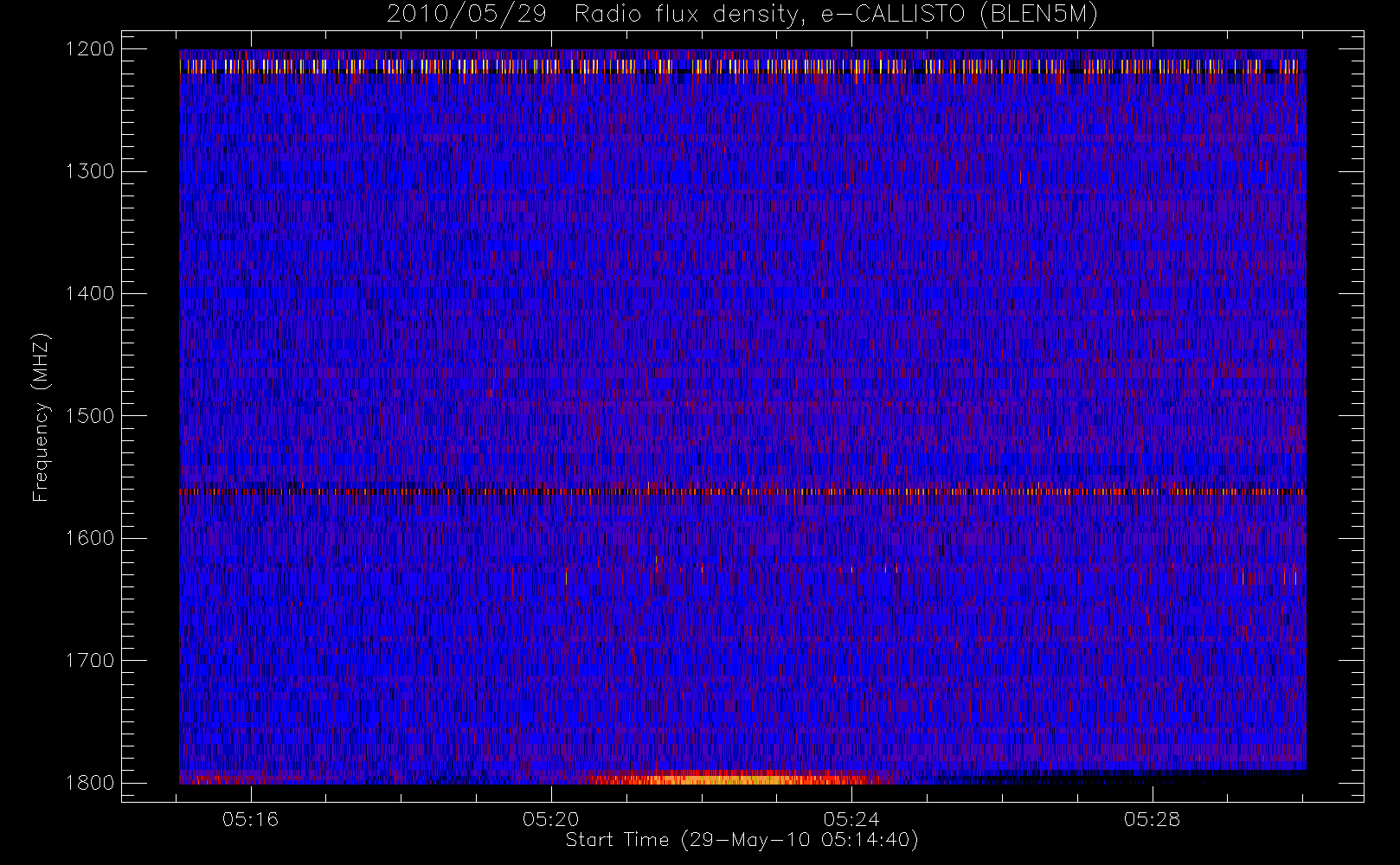1400x865 pixels.
Task: Click the 05:24 time axis label
Action: point(851,819)
